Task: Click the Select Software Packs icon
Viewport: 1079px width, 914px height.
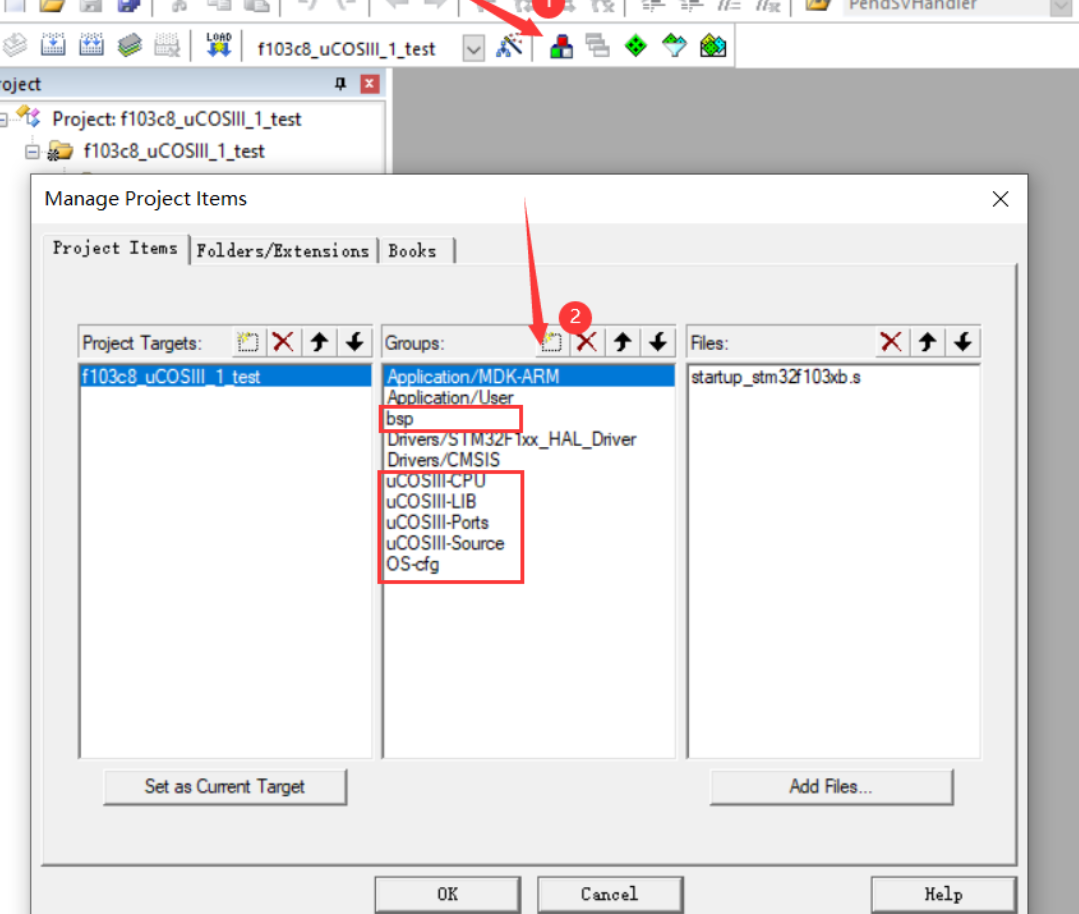Action: [674, 46]
